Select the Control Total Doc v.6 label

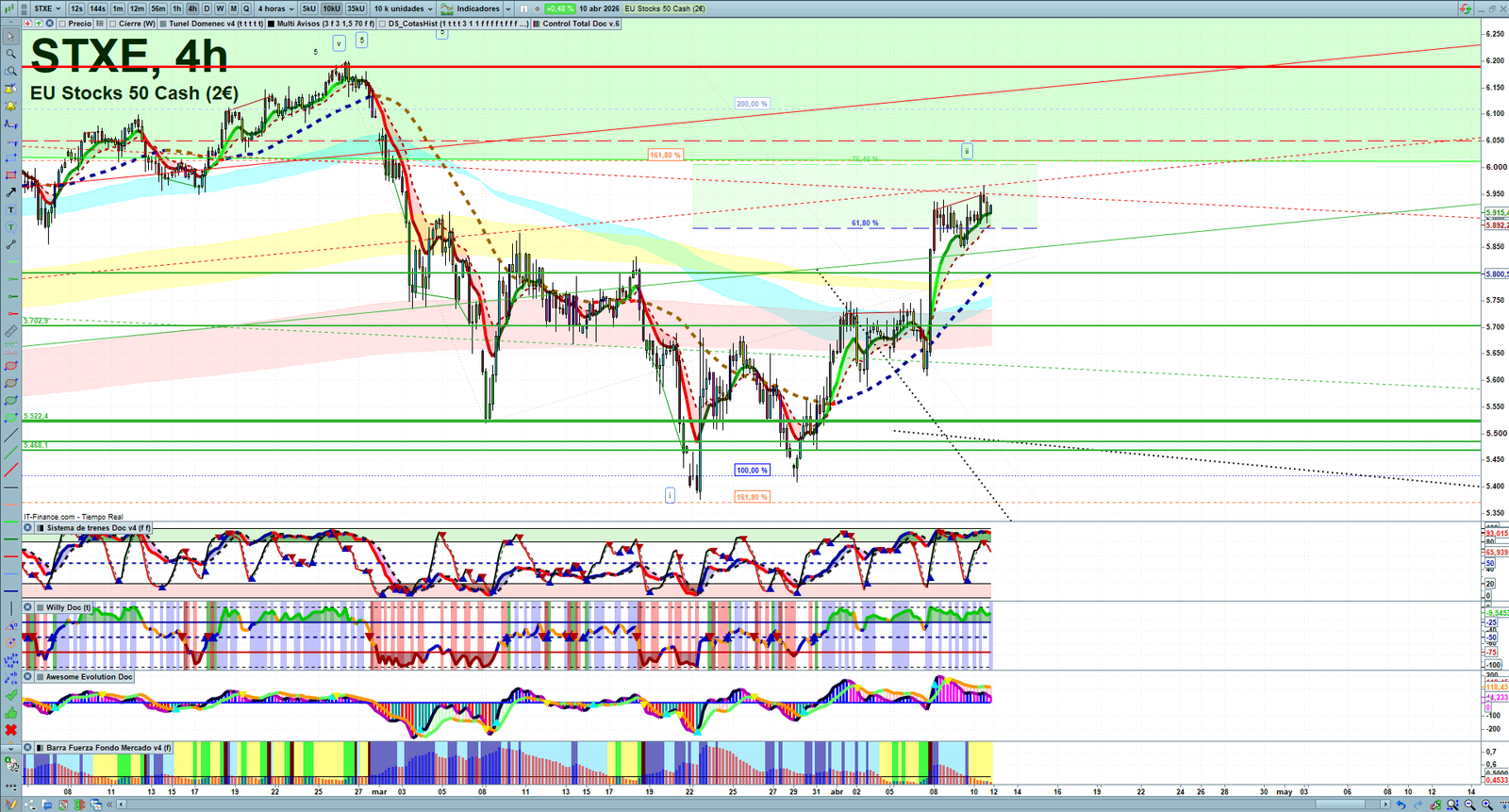coord(581,24)
